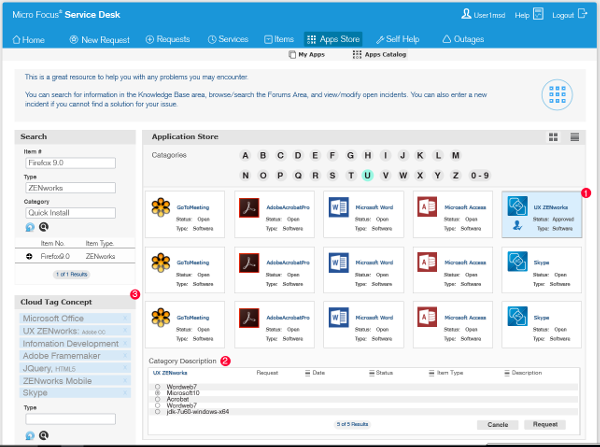600x447 pixels.
Task: Switch Application Store to list view
Action: tap(574, 137)
